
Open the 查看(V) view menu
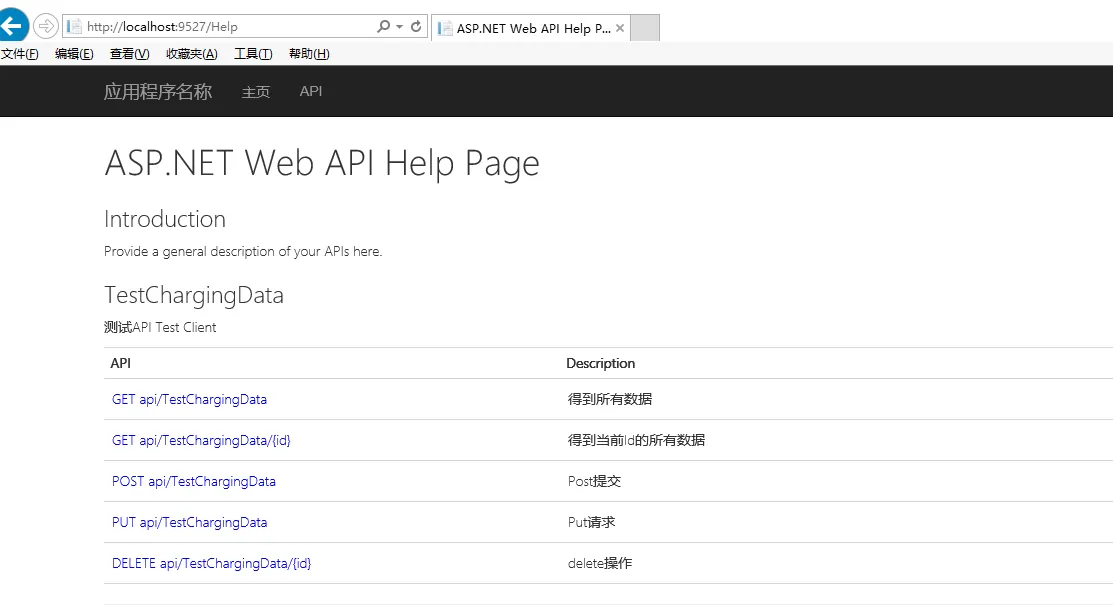click(x=130, y=54)
